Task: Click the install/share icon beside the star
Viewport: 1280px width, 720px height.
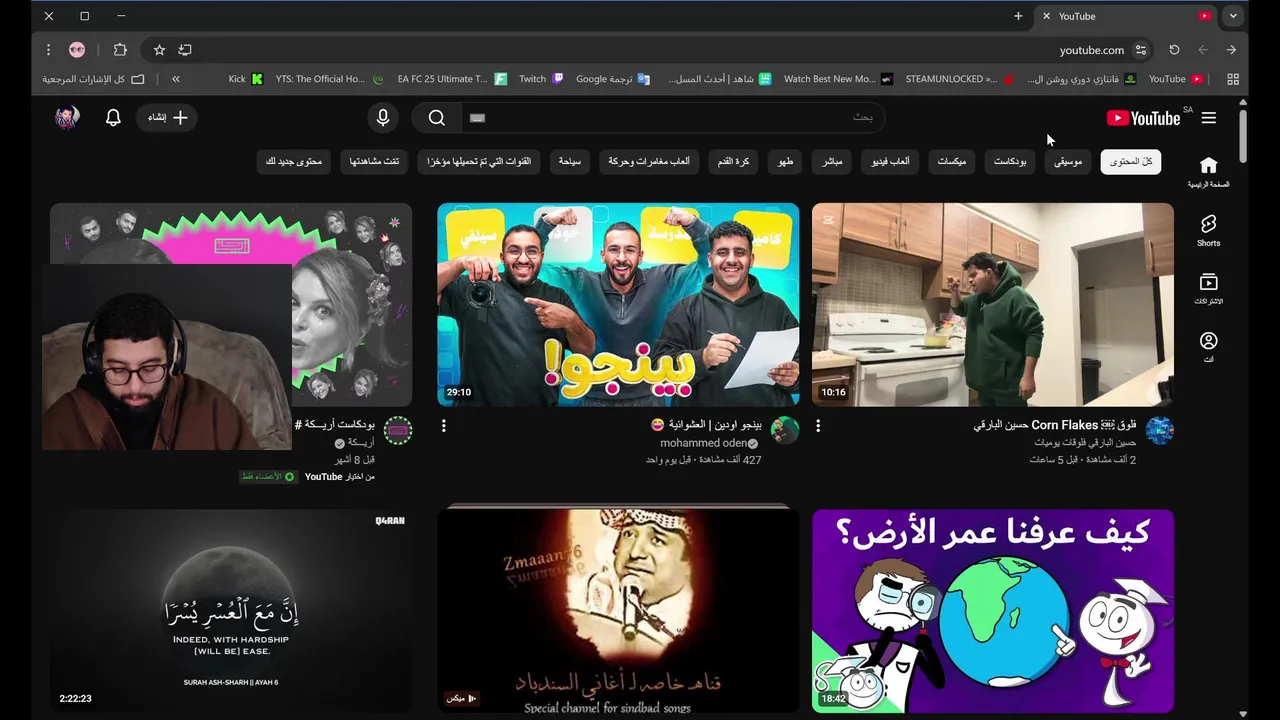Action: [x=185, y=50]
